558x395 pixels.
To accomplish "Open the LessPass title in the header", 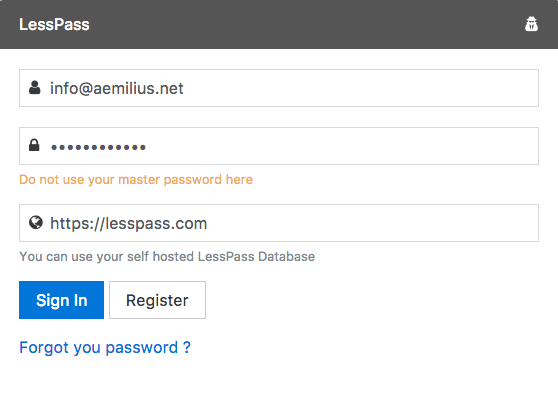I will coord(54,25).
